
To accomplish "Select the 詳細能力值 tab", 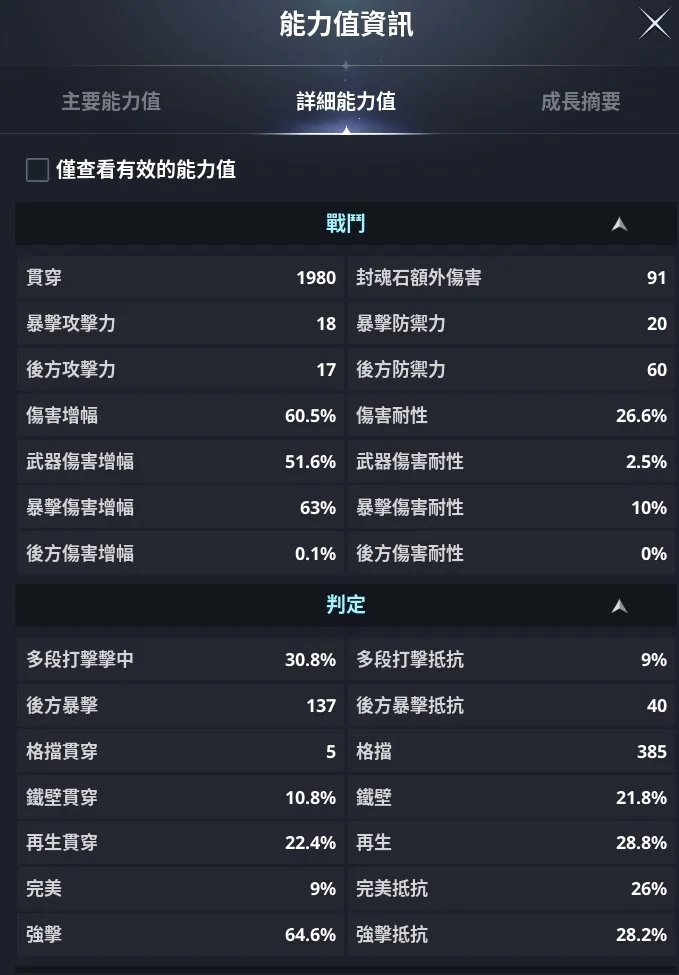I will click(346, 102).
